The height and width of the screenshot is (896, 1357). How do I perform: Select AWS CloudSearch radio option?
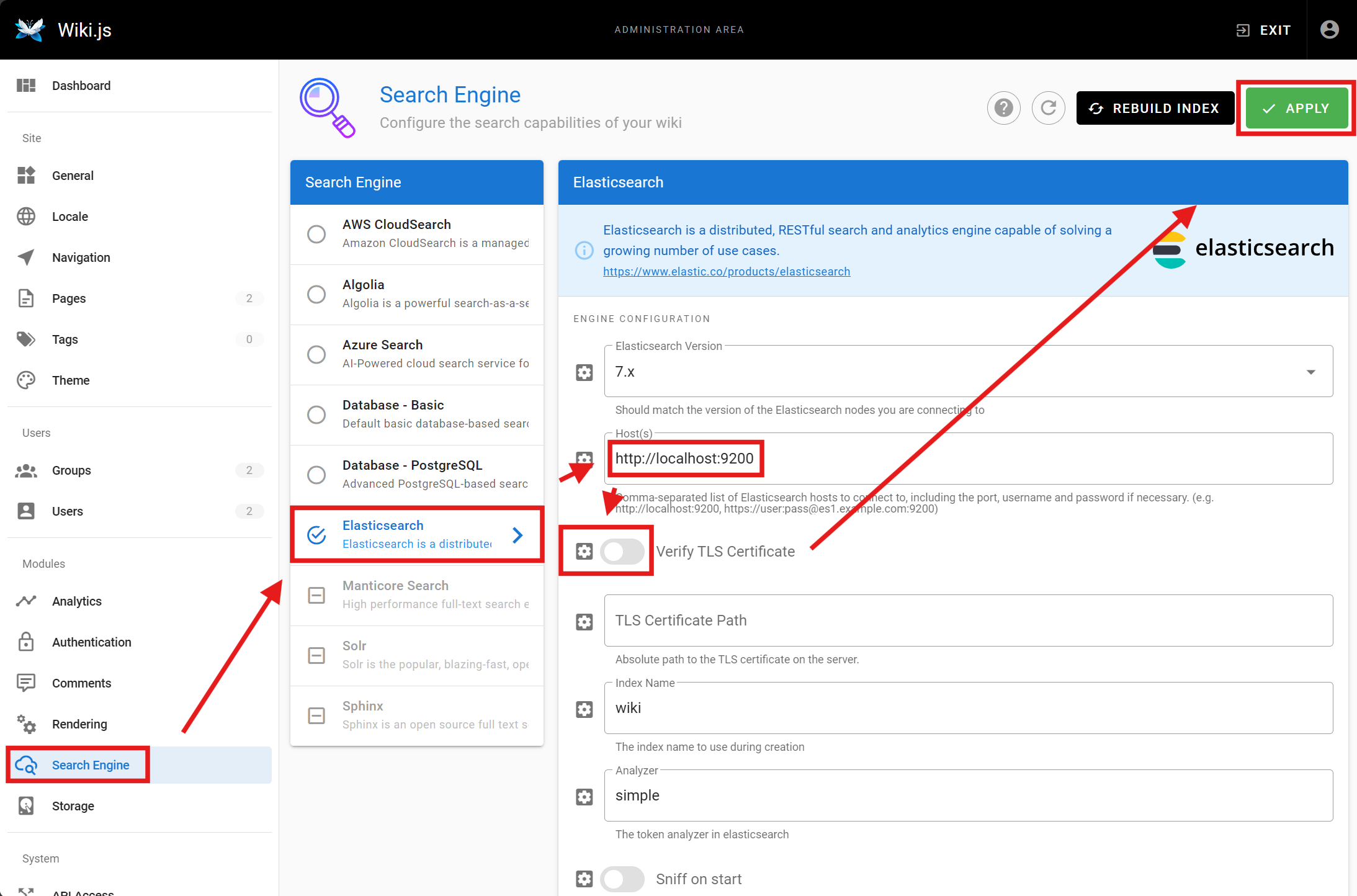[x=316, y=234]
